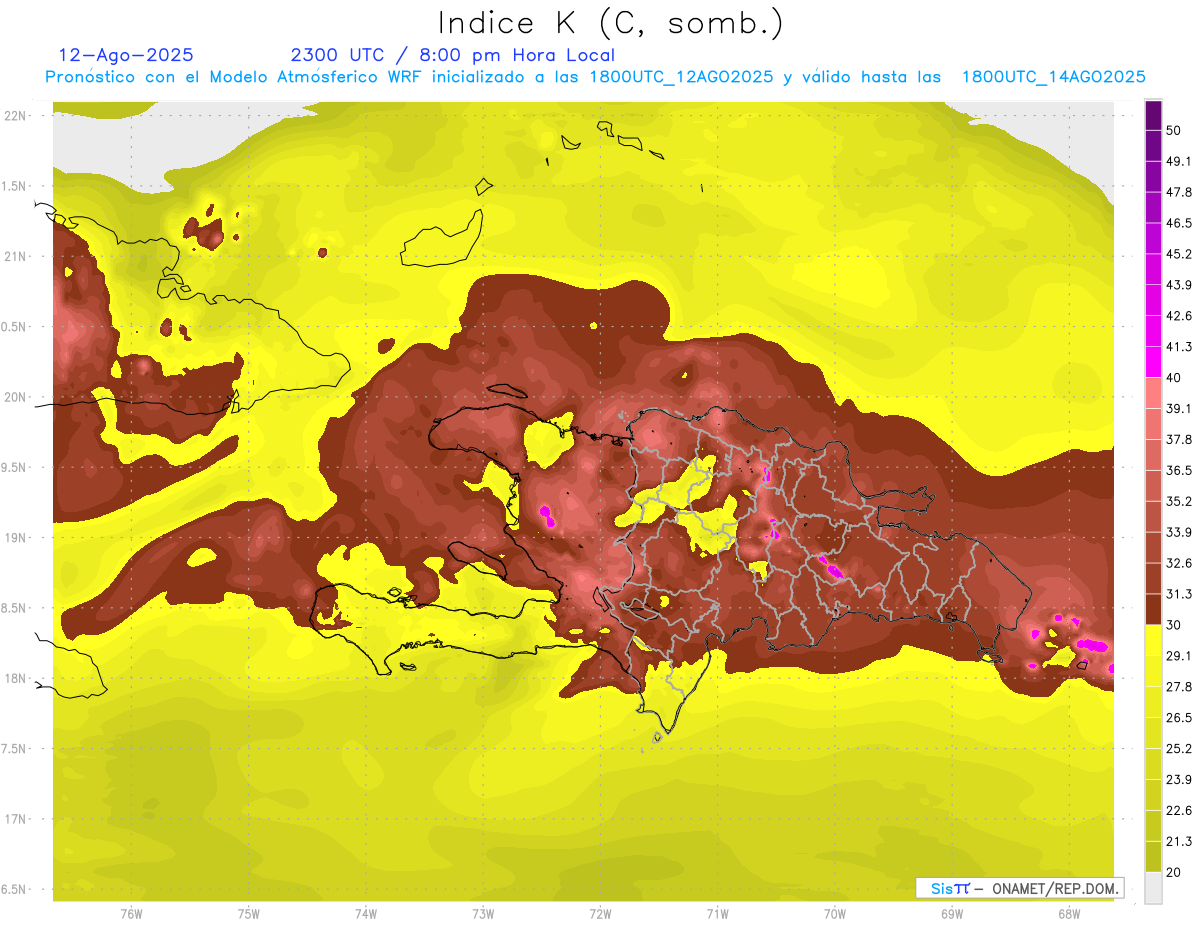Click the '46.5' colorbar value

(1179, 223)
